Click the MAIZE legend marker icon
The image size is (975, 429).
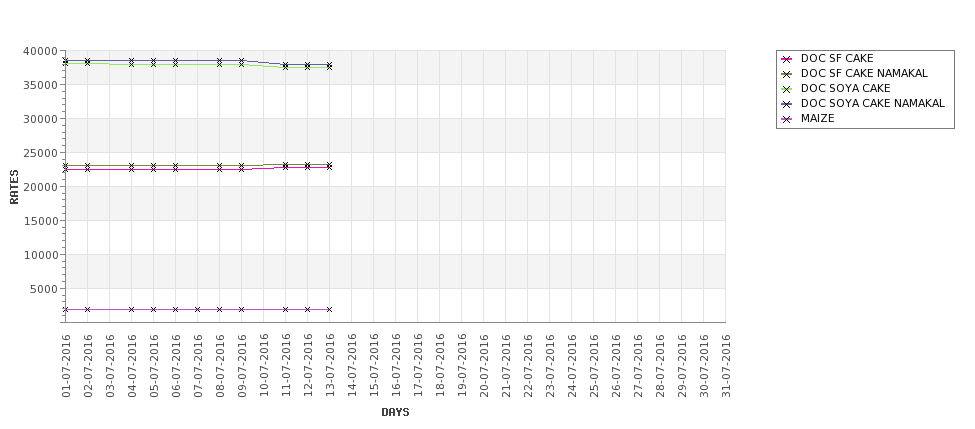coord(787,119)
